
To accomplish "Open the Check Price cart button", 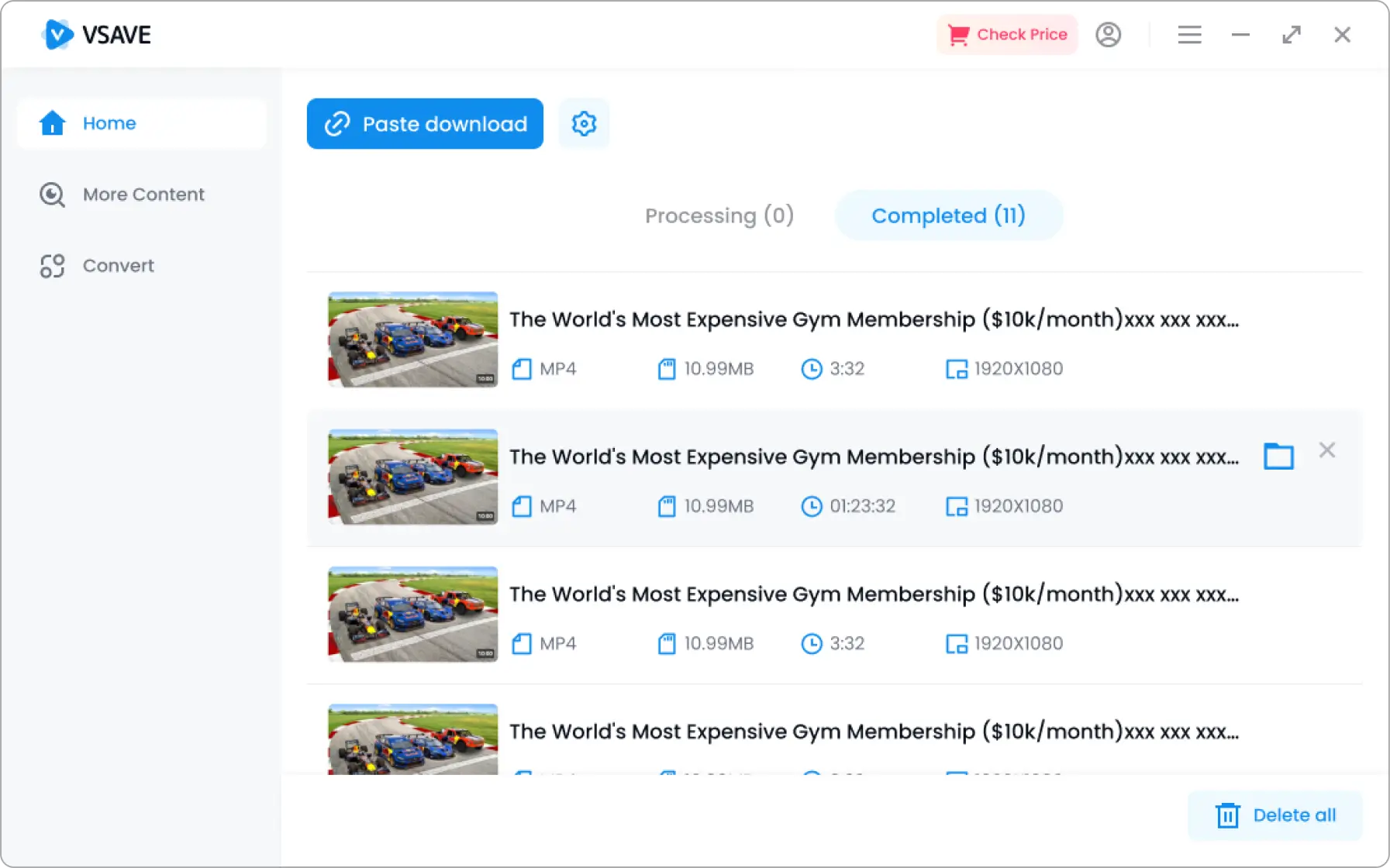I will tap(1007, 34).
